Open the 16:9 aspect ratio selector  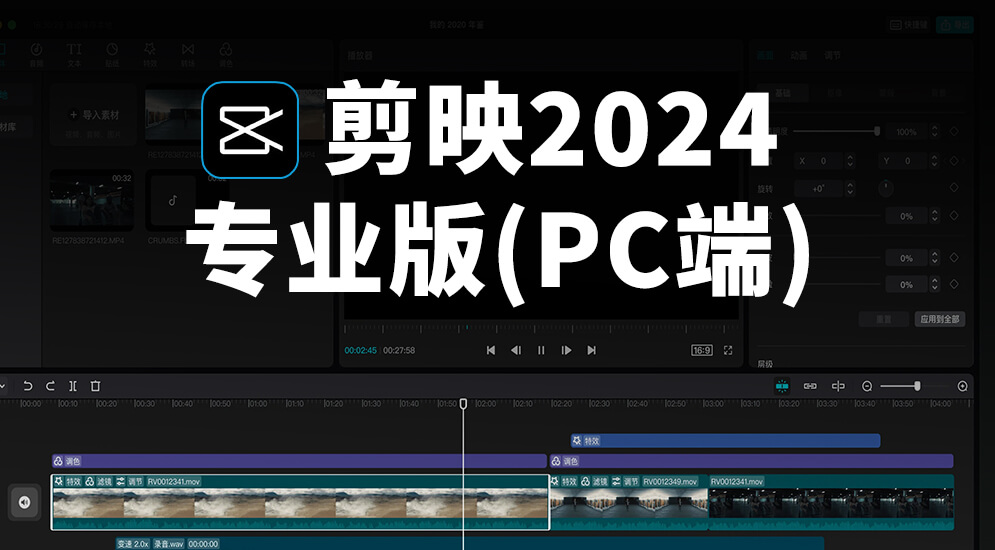pos(701,350)
